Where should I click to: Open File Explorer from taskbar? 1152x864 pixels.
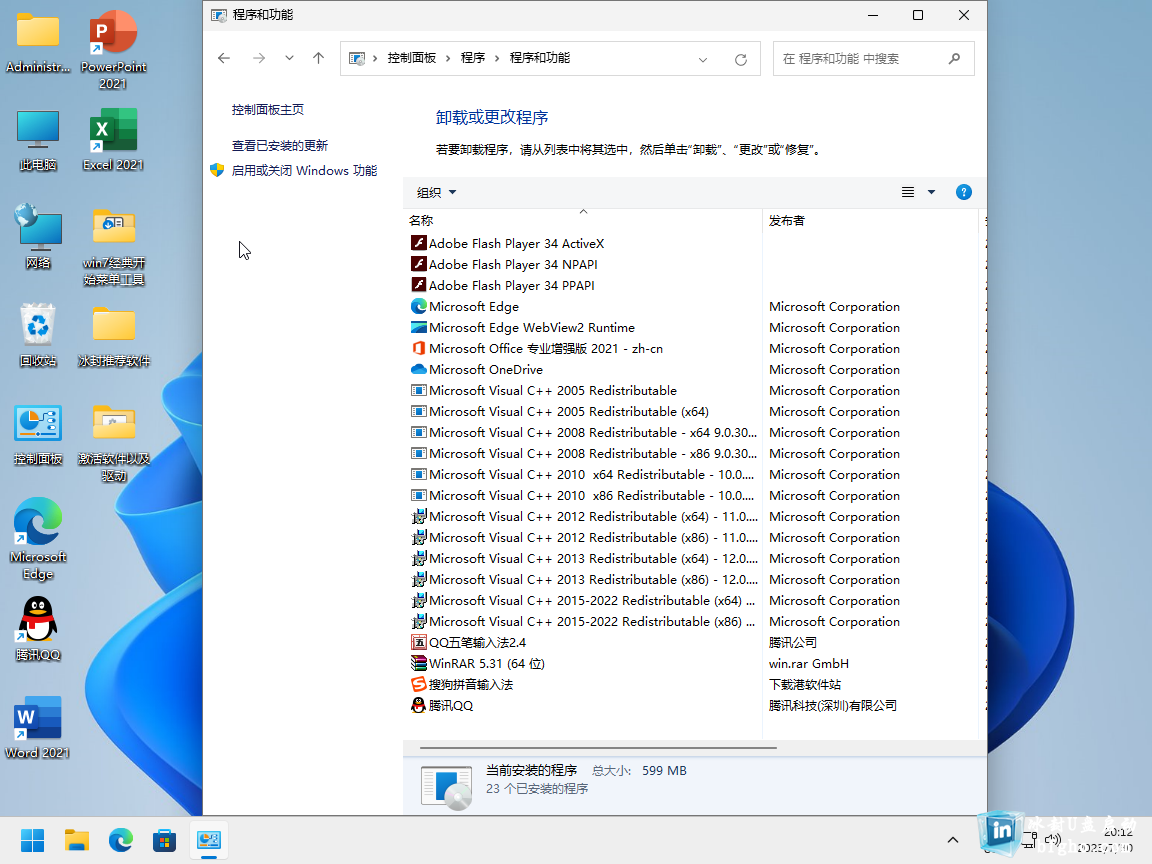pos(76,840)
